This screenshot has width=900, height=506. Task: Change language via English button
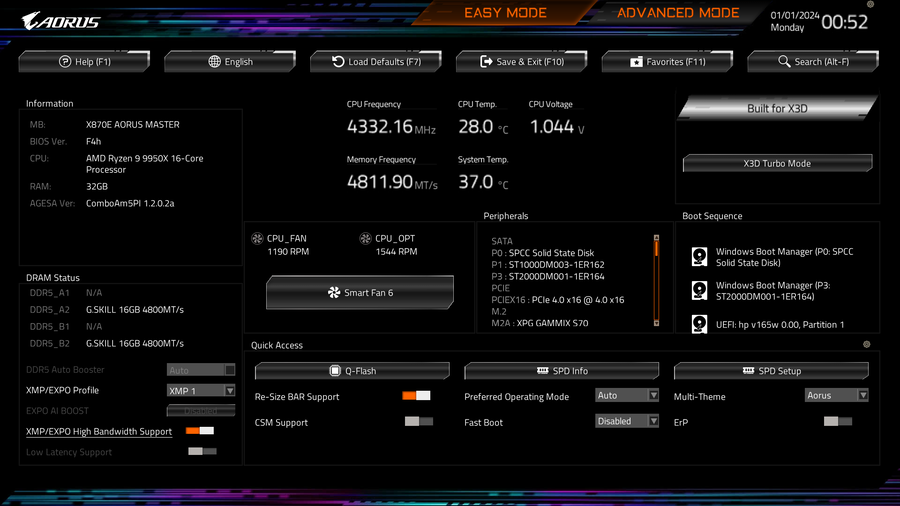tap(230, 61)
